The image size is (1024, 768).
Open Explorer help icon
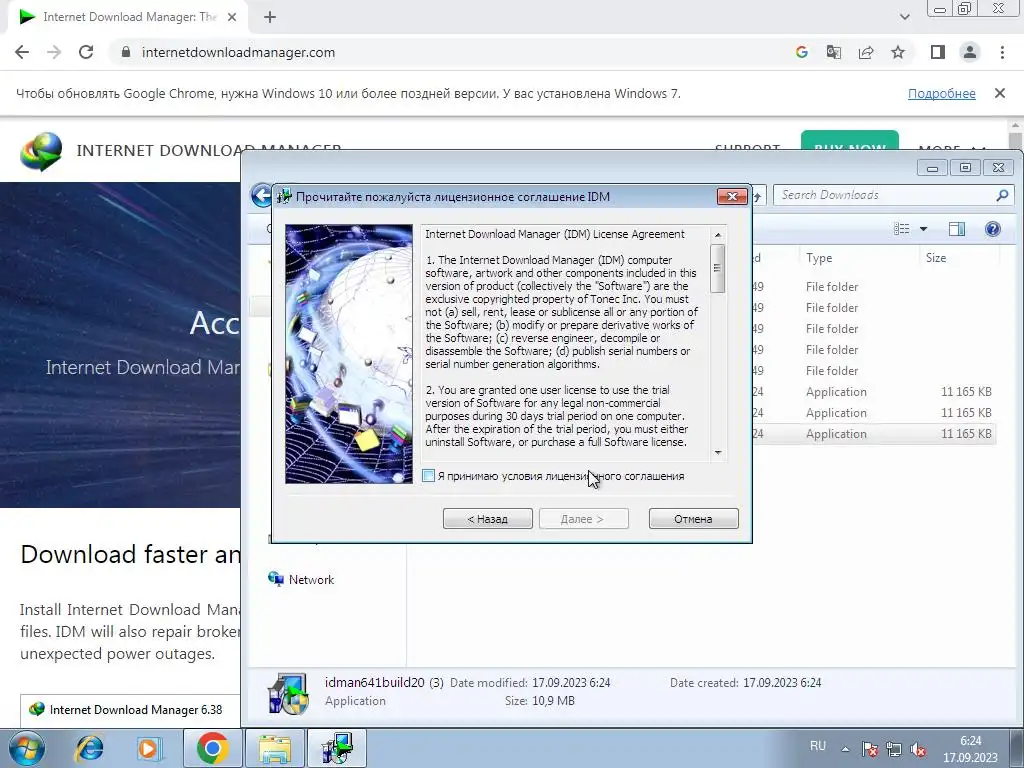993,229
